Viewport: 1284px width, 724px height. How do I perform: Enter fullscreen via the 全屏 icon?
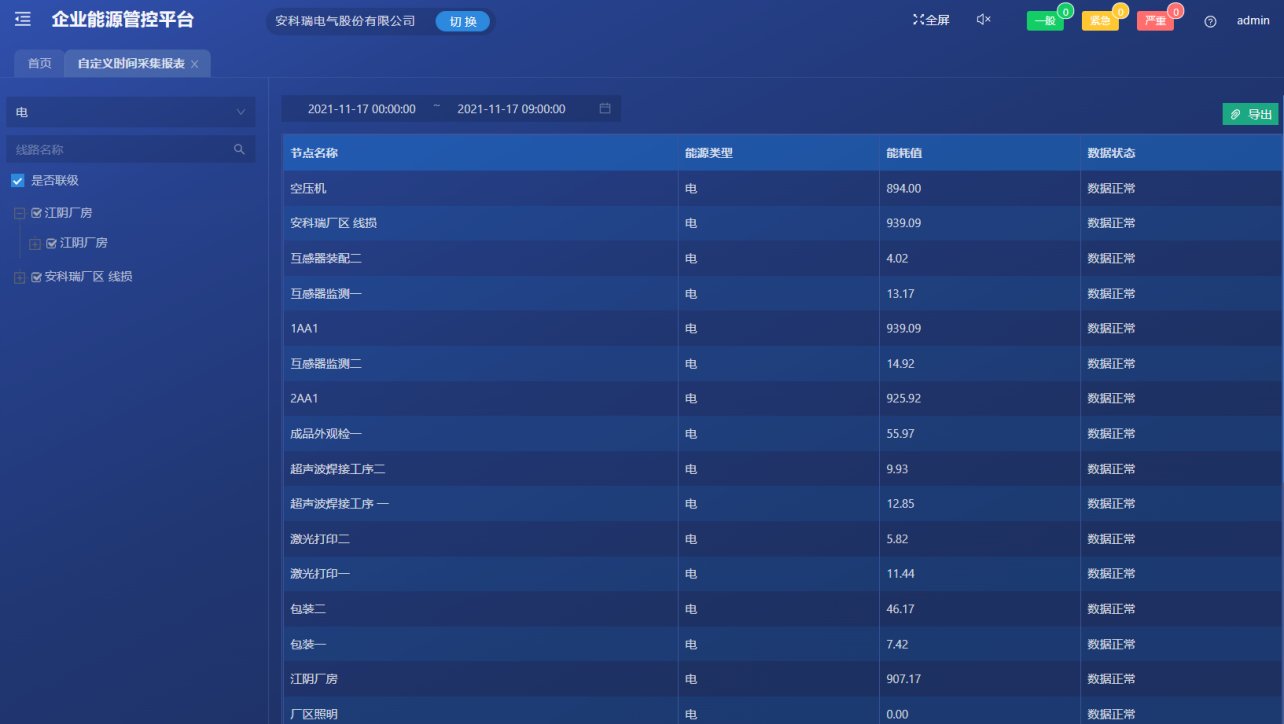929,18
